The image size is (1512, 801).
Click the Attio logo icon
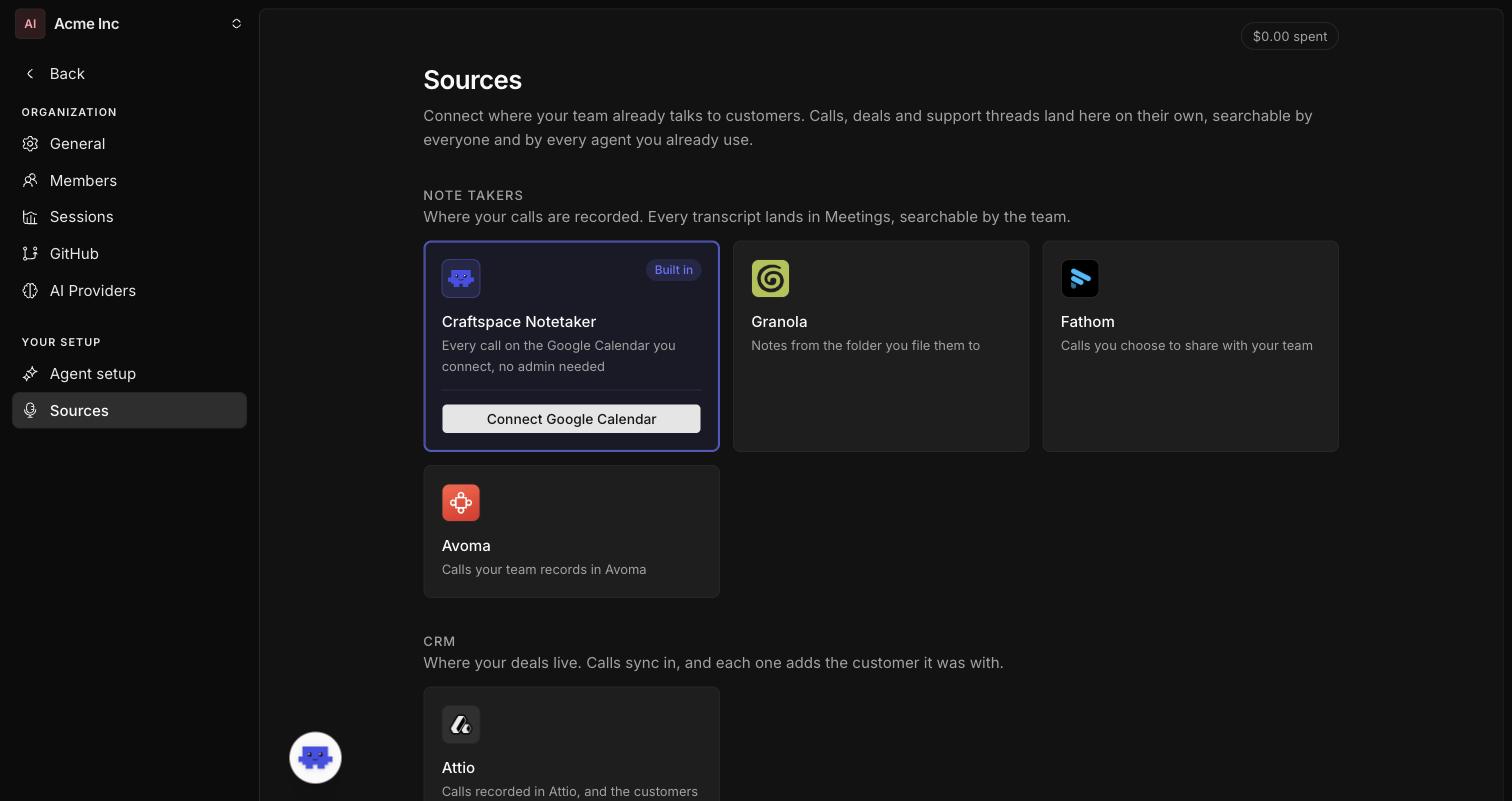click(461, 725)
